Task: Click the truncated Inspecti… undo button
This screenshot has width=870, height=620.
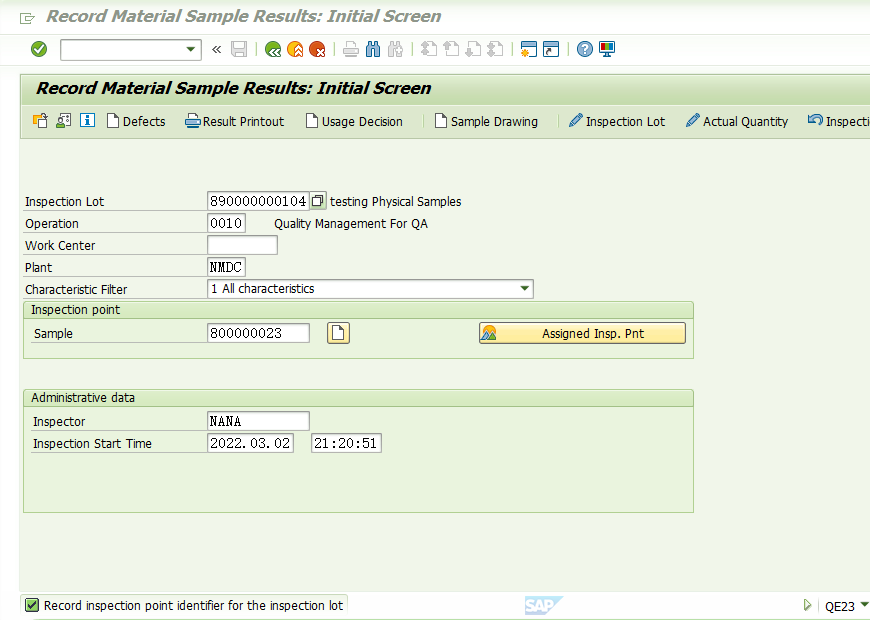Action: point(838,121)
